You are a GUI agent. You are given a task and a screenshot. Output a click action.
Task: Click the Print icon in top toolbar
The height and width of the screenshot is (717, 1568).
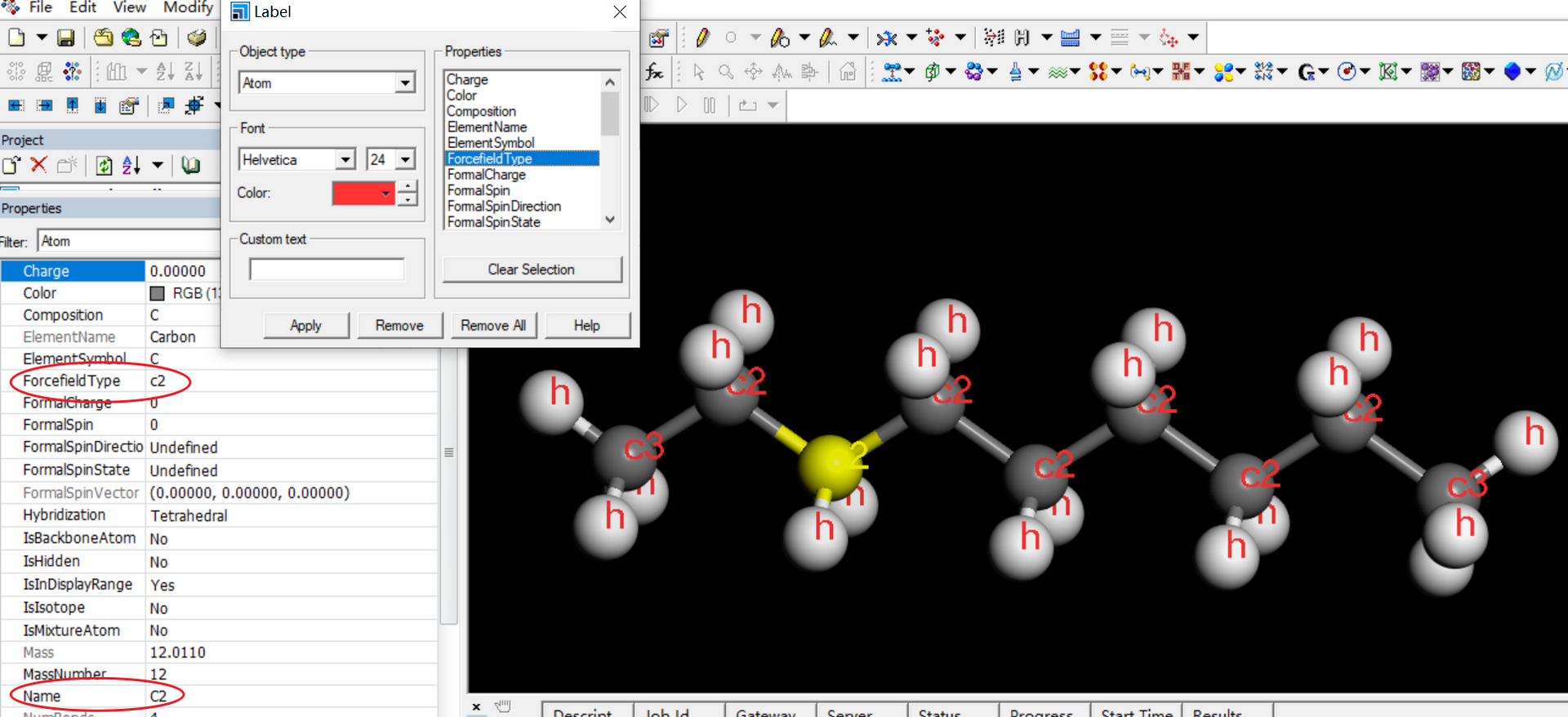pos(196,38)
